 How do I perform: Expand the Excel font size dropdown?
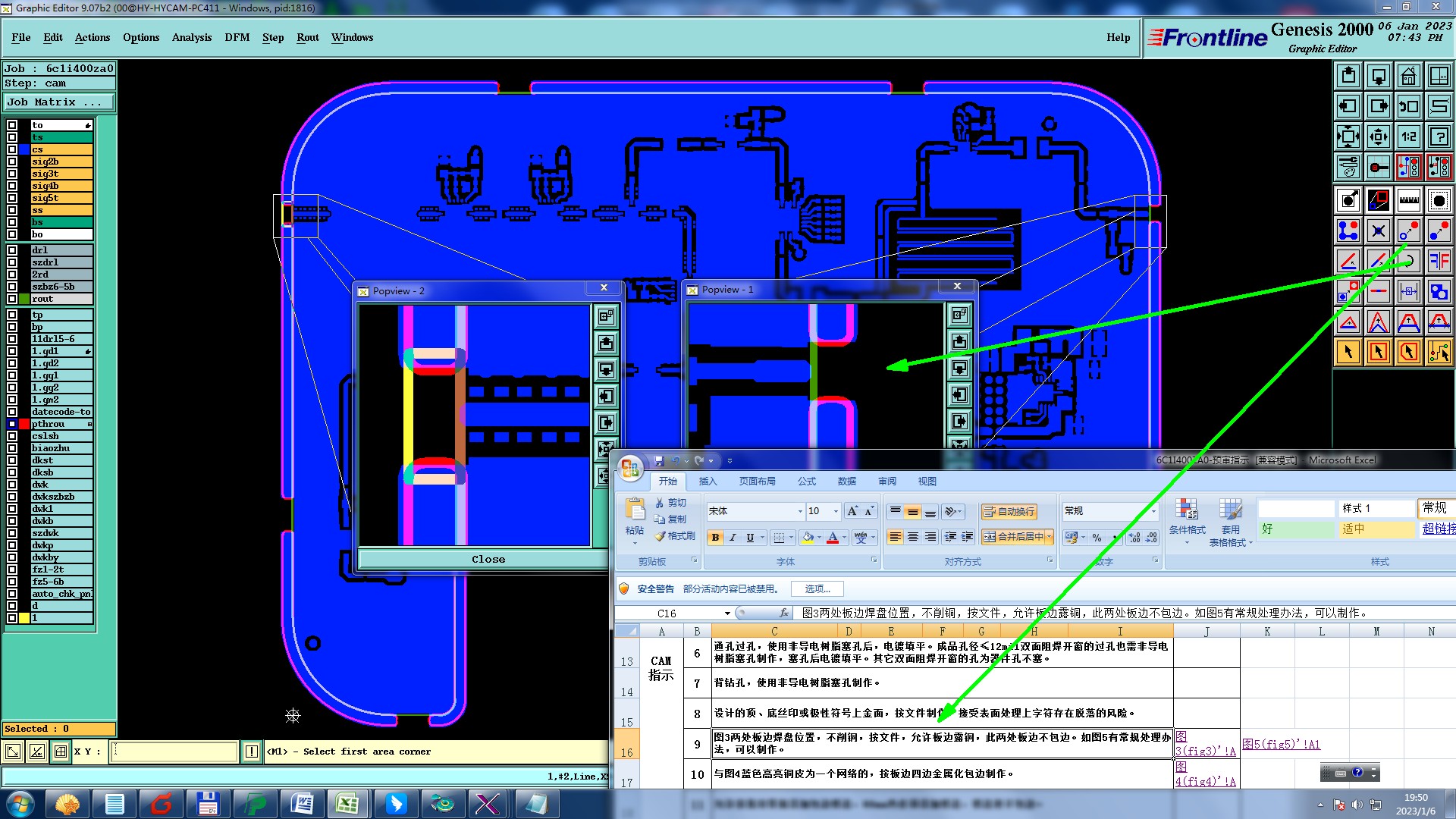point(836,511)
